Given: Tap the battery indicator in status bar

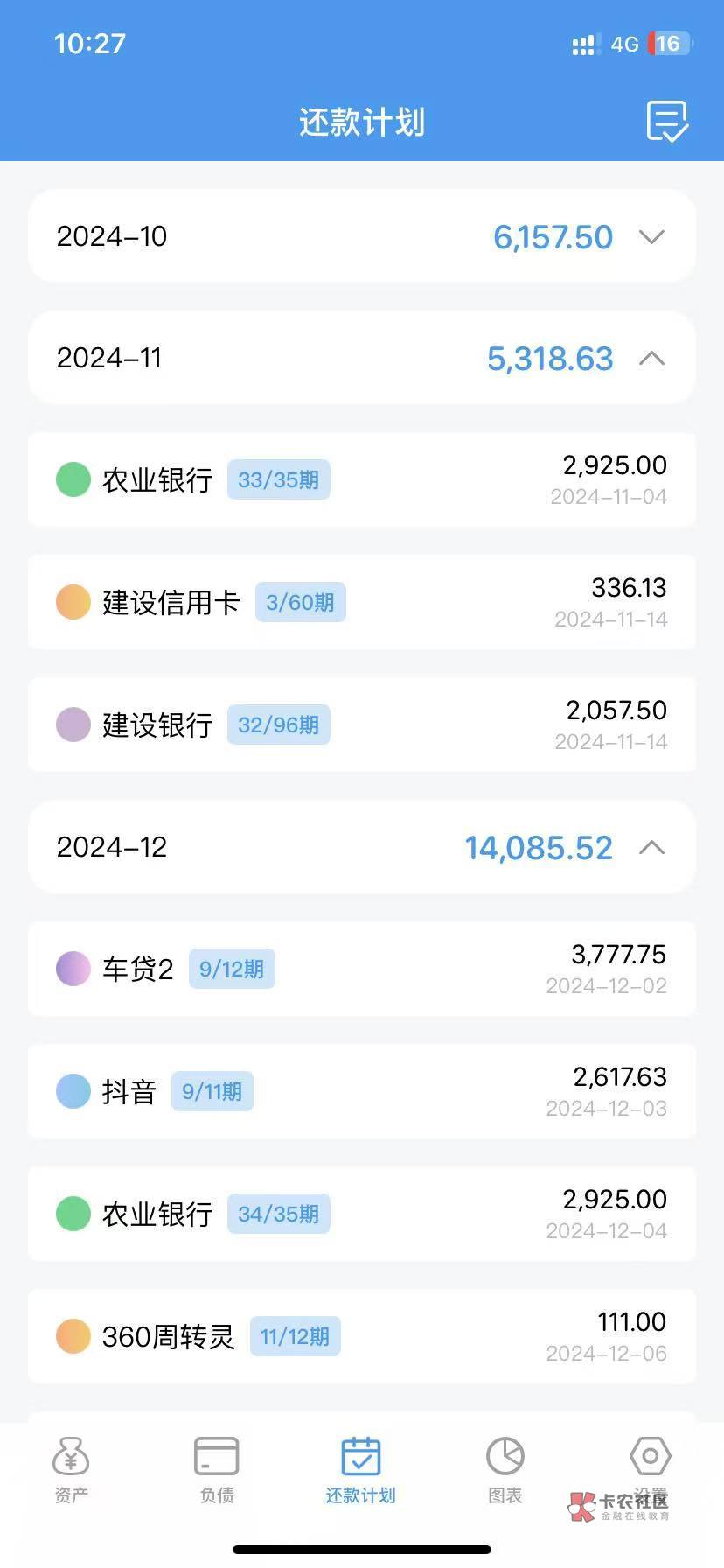Looking at the screenshot, I should [669, 44].
